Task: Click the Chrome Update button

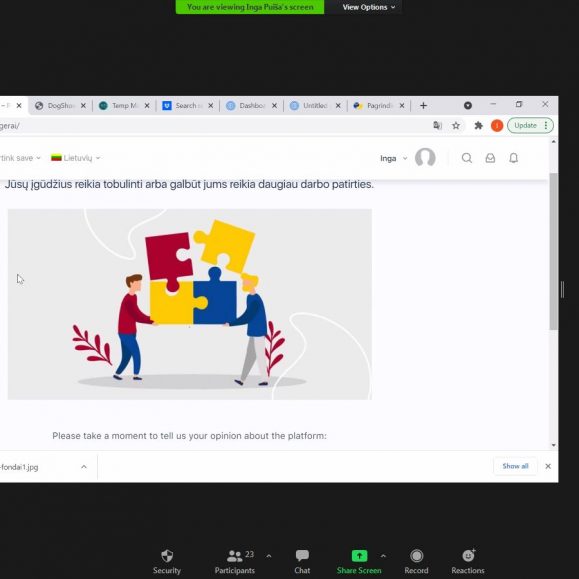Action: point(531,126)
